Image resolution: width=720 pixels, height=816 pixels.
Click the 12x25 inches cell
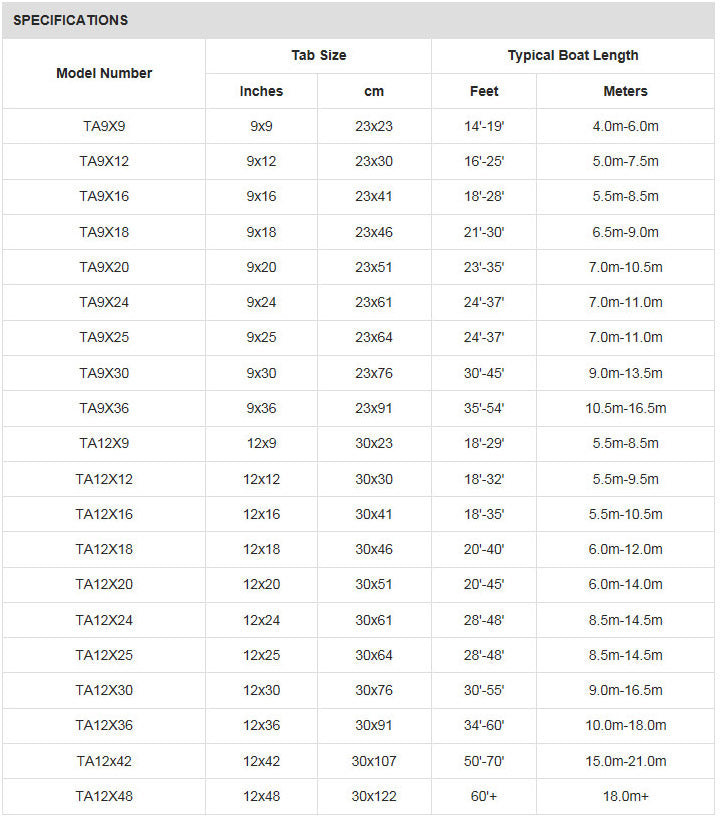point(261,655)
